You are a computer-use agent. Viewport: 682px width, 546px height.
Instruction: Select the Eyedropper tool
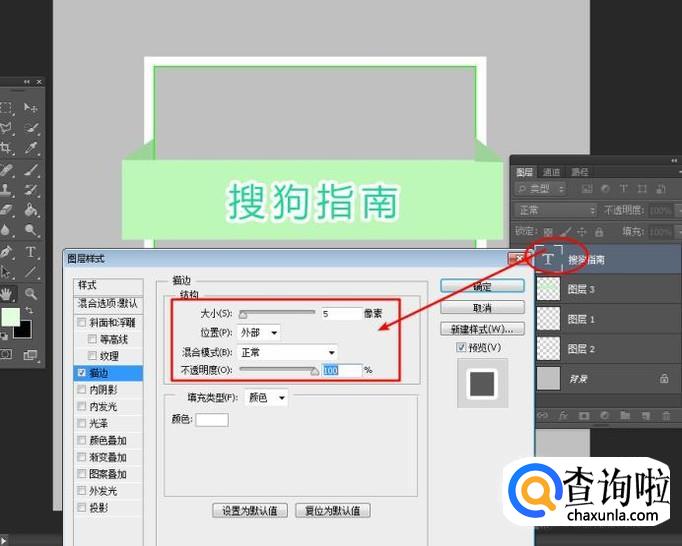(30, 148)
